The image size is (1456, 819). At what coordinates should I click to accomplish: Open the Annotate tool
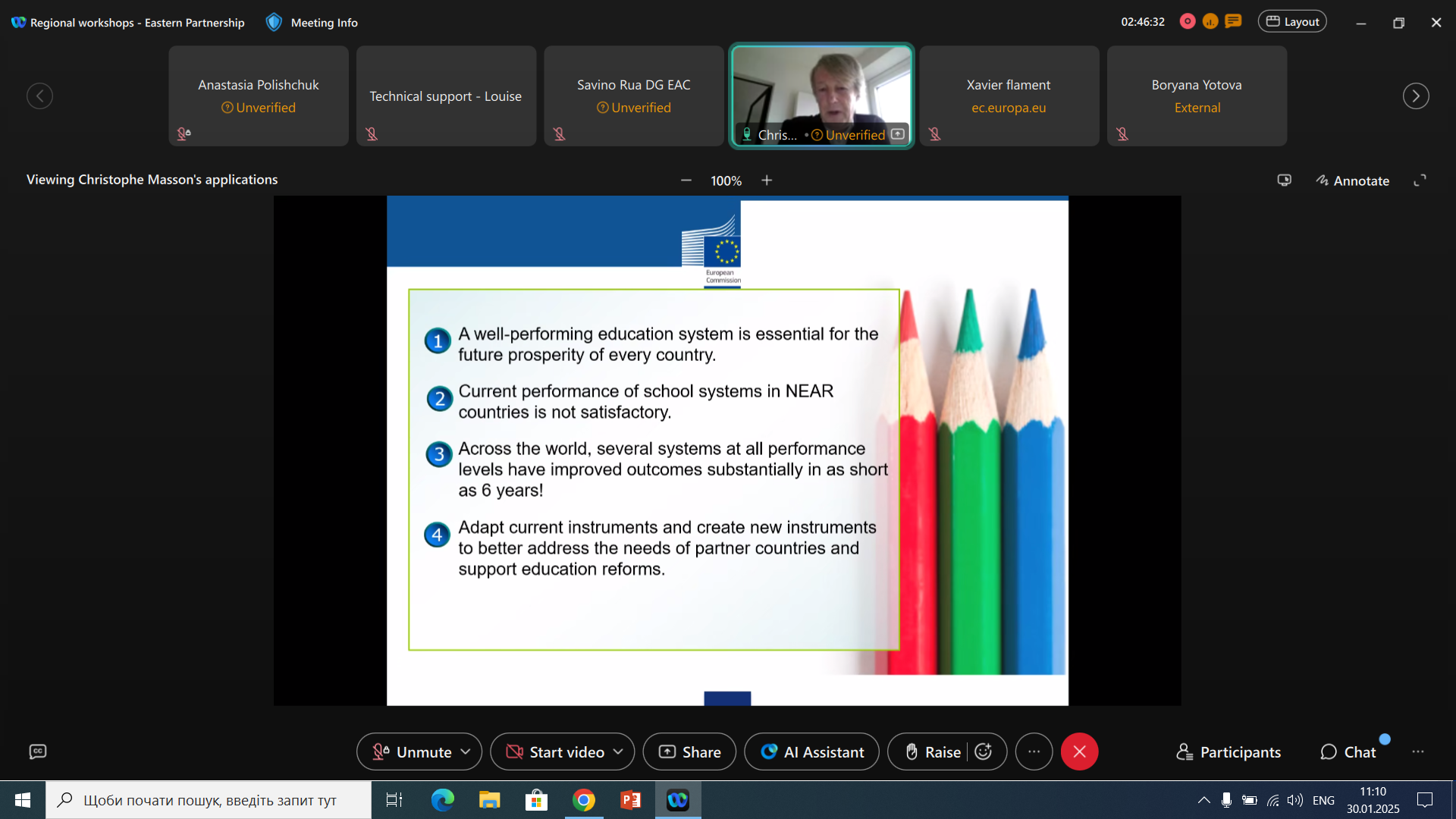(x=1353, y=180)
